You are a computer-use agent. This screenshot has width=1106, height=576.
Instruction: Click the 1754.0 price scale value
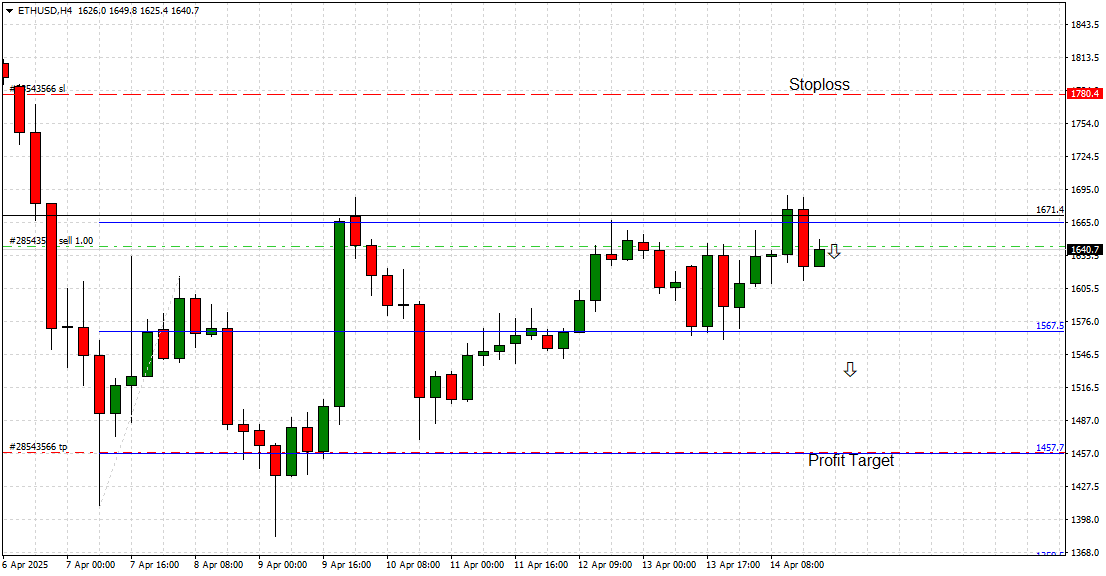[x=1085, y=124]
